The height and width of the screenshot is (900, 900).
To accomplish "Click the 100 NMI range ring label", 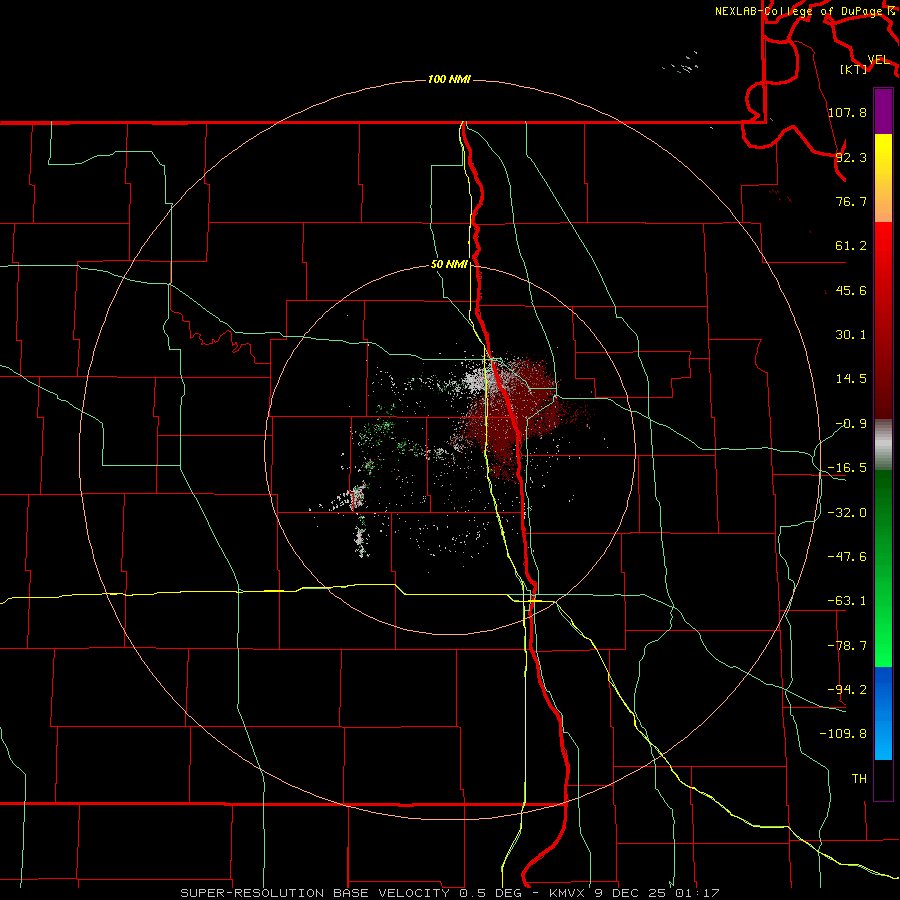I will click(449, 79).
